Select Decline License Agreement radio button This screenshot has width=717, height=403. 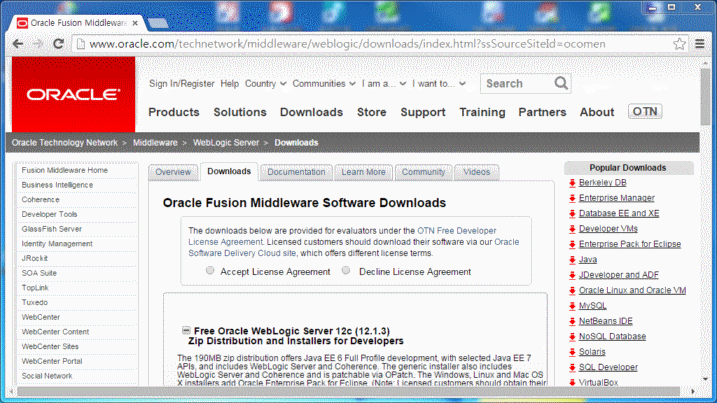[x=346, y=270]
